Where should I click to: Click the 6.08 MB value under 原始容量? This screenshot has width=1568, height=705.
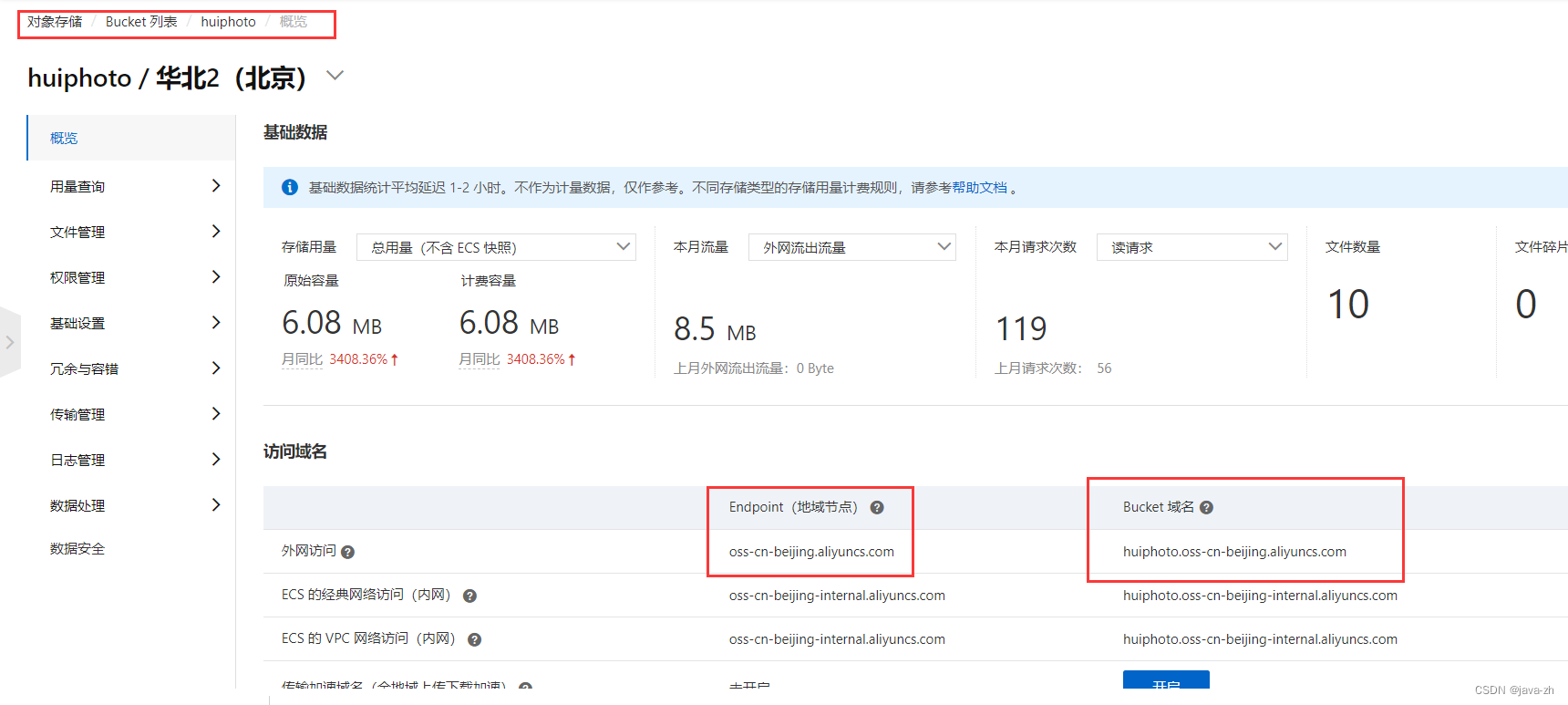(x=332, y=323)
